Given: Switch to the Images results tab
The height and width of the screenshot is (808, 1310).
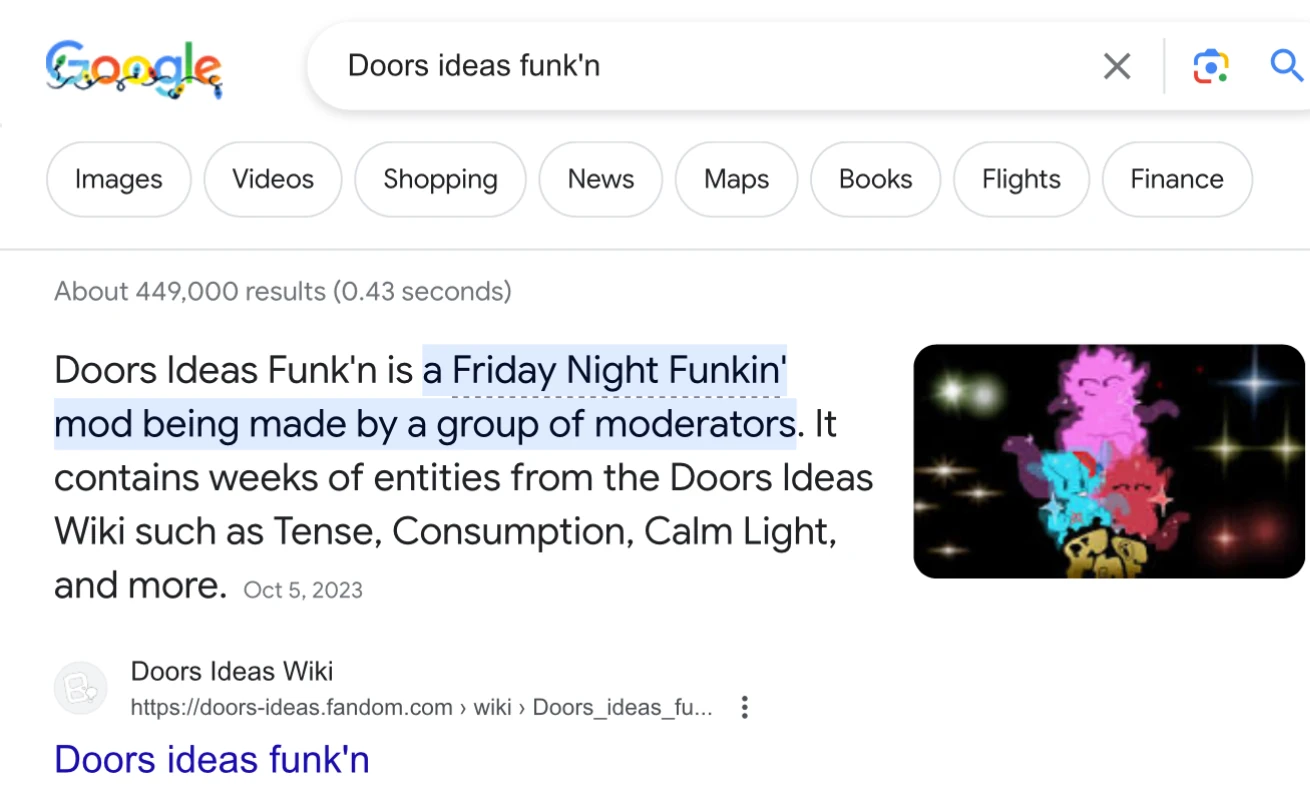Looking at the screenshot, I should coord(118,179).
